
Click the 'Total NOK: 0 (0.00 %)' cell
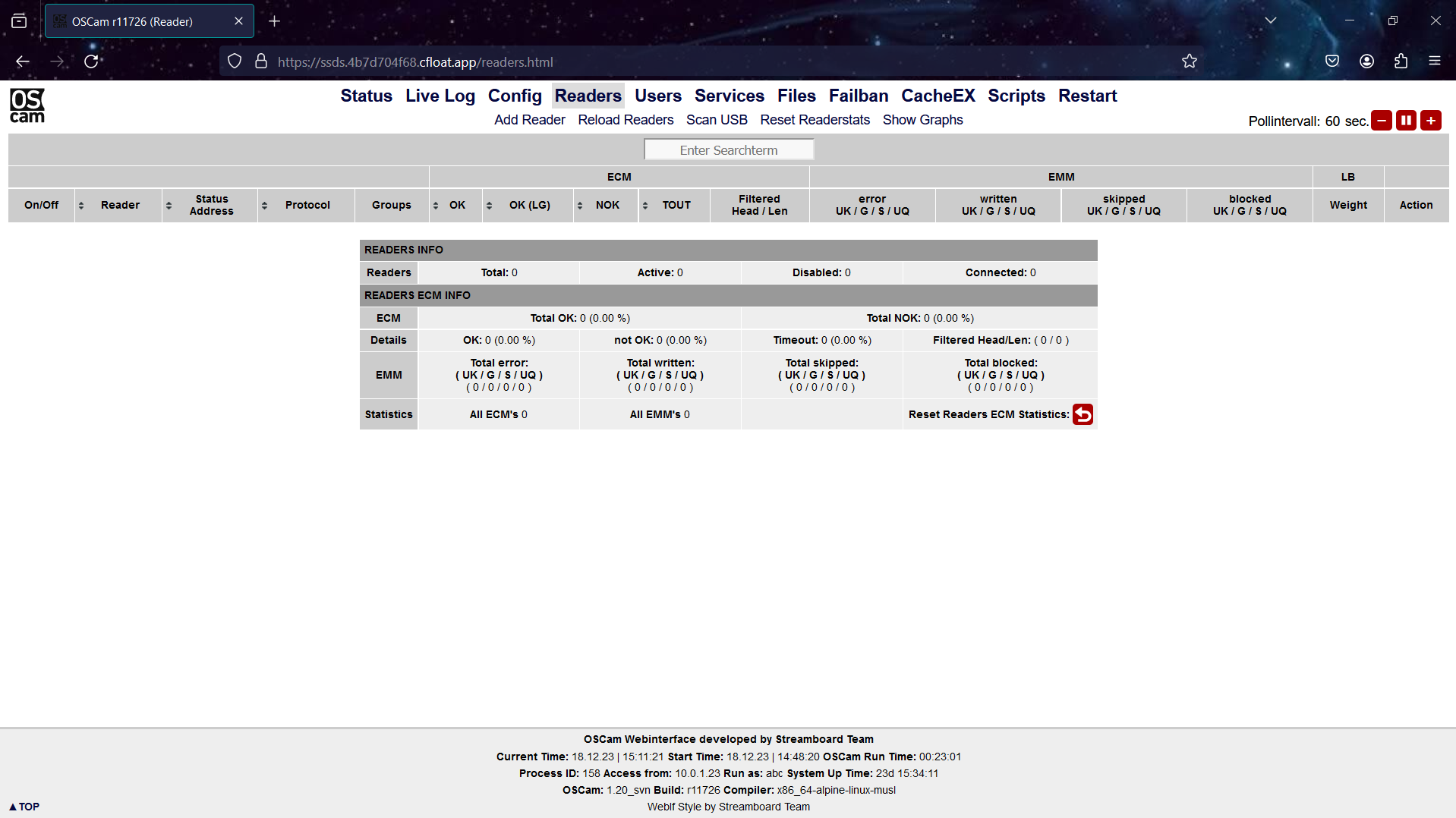[x=920, y=318]
